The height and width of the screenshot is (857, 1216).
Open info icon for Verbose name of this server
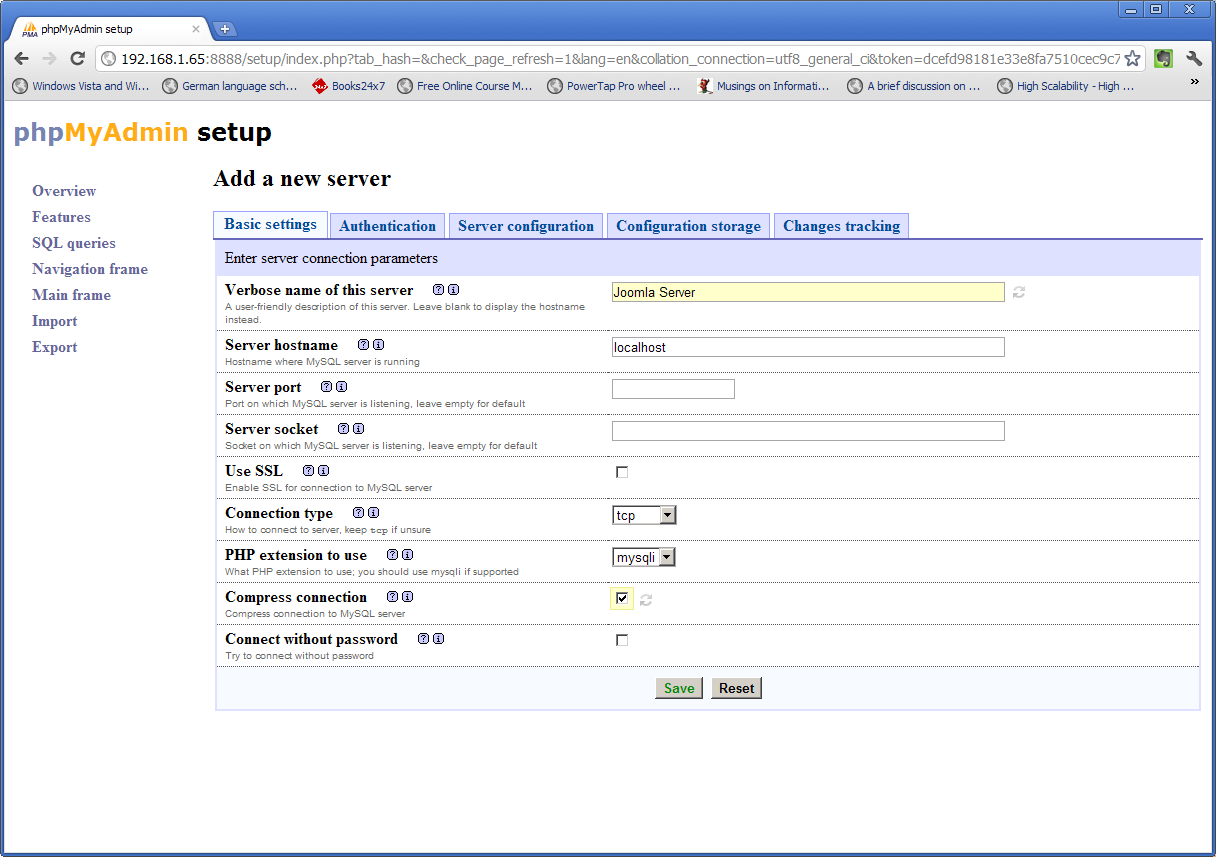click(x=453, y=290)
